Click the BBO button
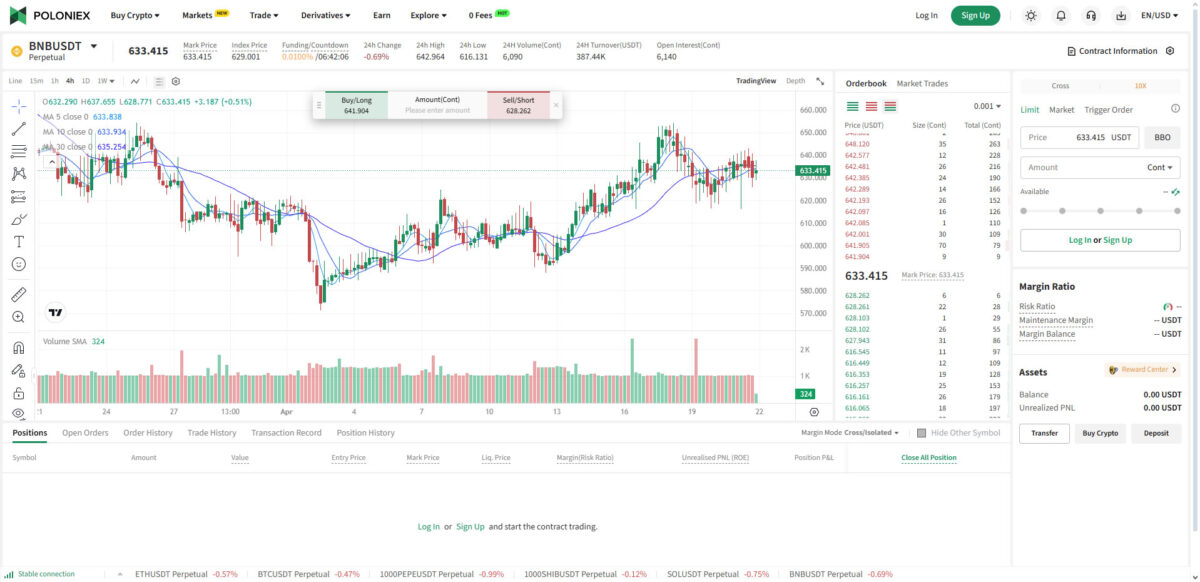Image resolution: width=1200 pixels, height=582 pixels. click(1162, 137)
